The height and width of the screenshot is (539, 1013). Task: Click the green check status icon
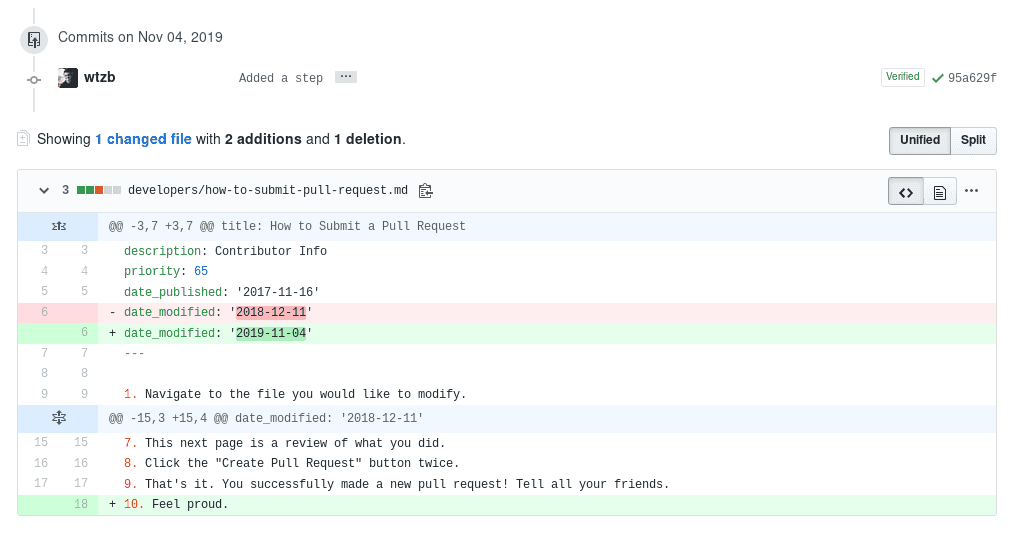click(937, 78)
